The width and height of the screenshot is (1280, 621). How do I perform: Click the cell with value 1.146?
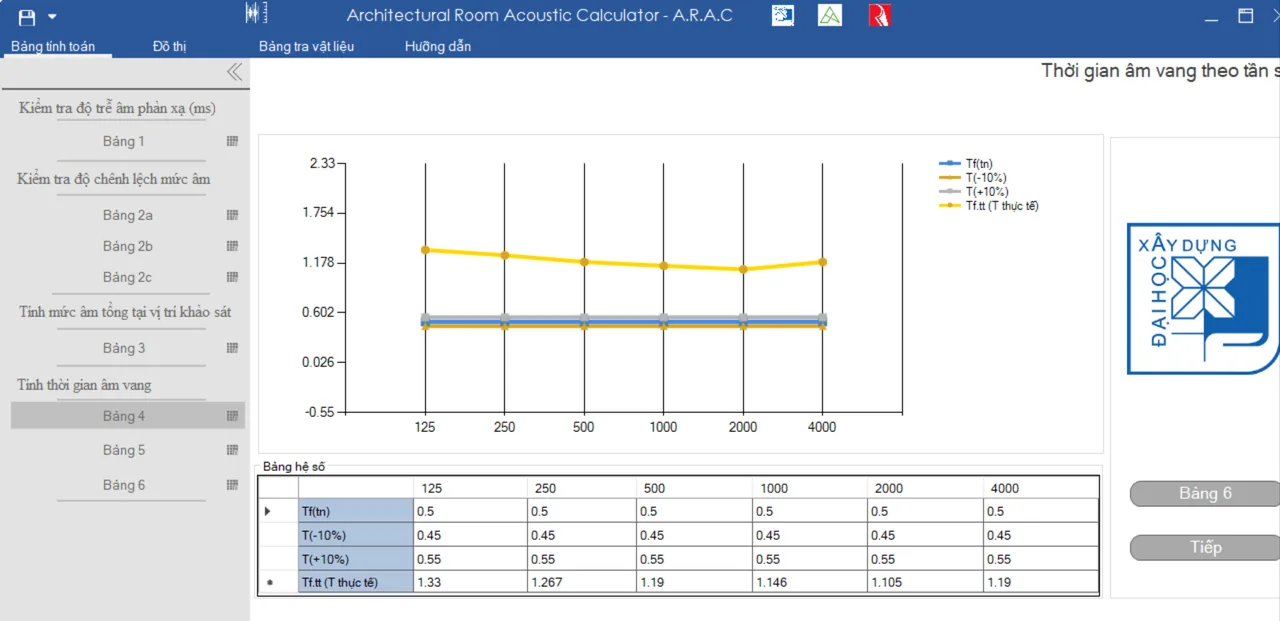(810, 582)
